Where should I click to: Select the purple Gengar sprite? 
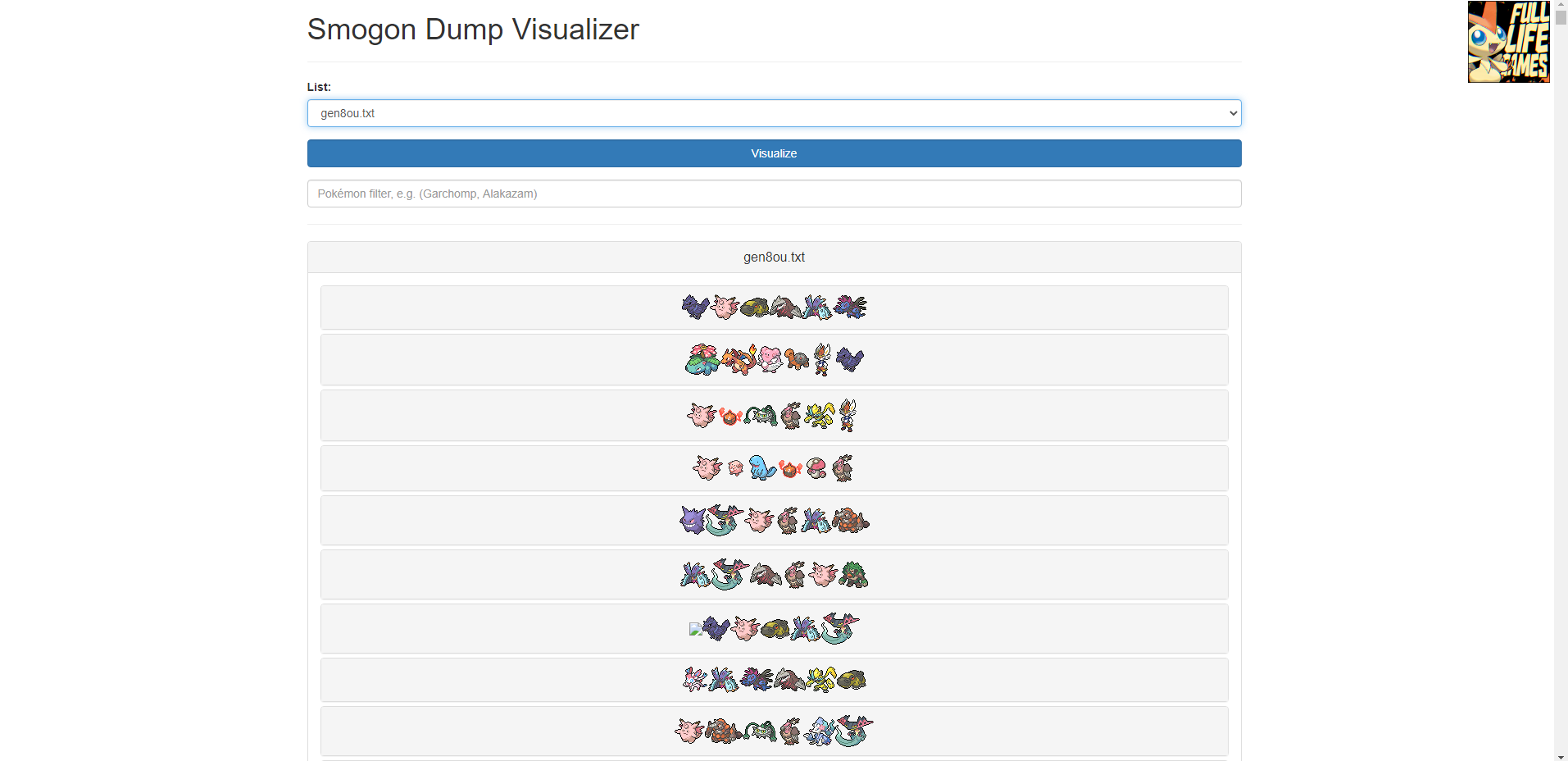pyautogui.click(x=693, y=520)
